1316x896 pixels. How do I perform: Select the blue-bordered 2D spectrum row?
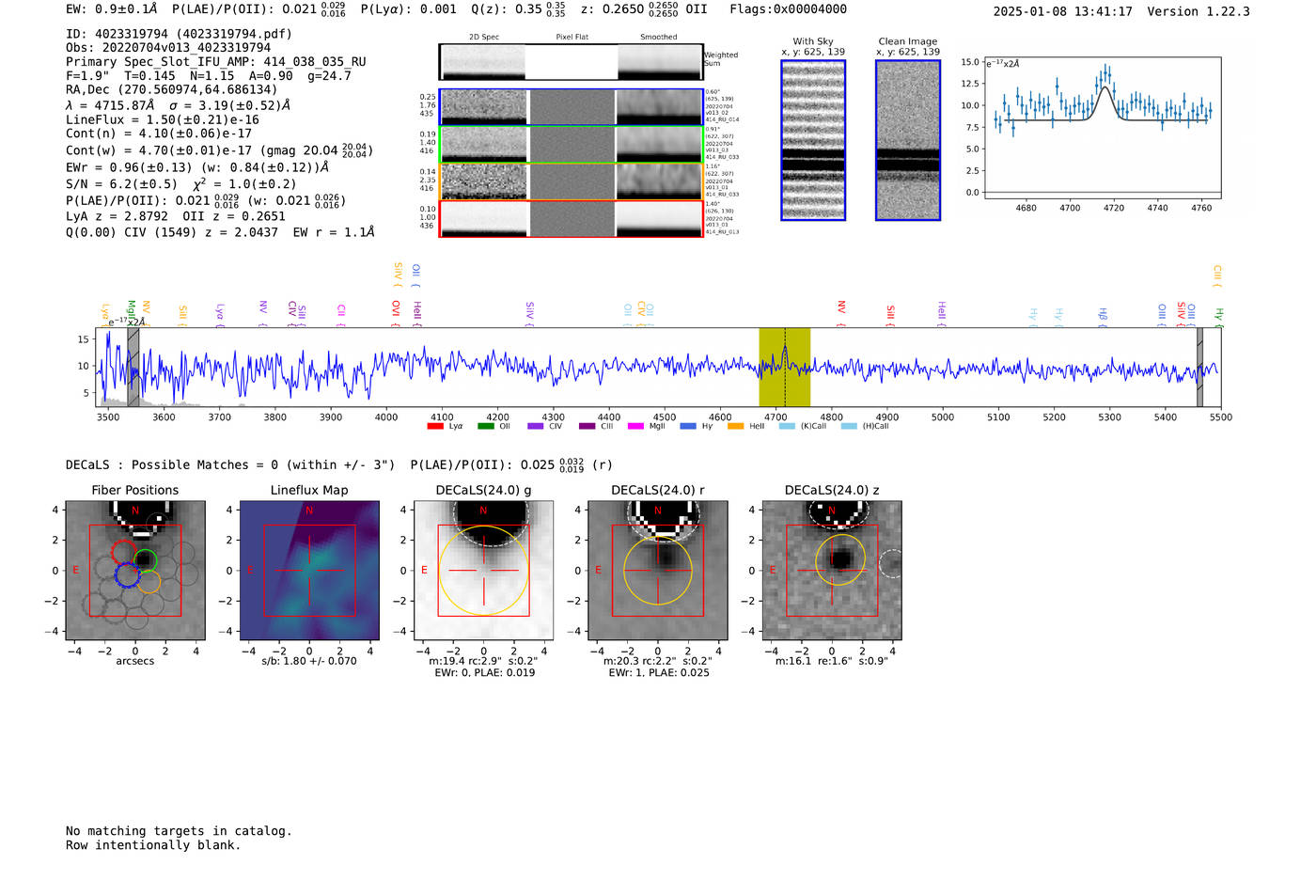coord(571,107)
